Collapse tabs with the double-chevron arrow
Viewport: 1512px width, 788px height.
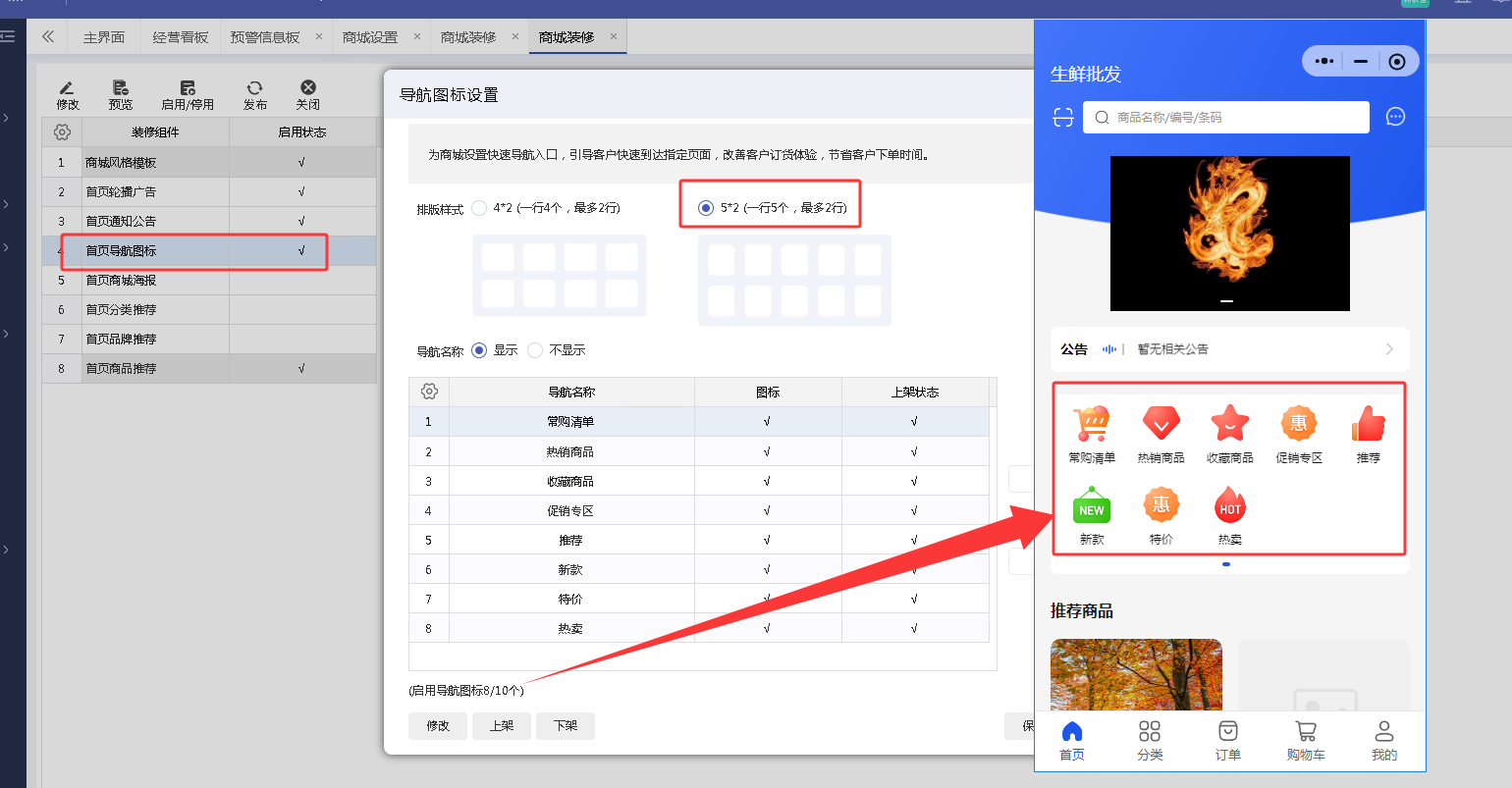[47, 37]
